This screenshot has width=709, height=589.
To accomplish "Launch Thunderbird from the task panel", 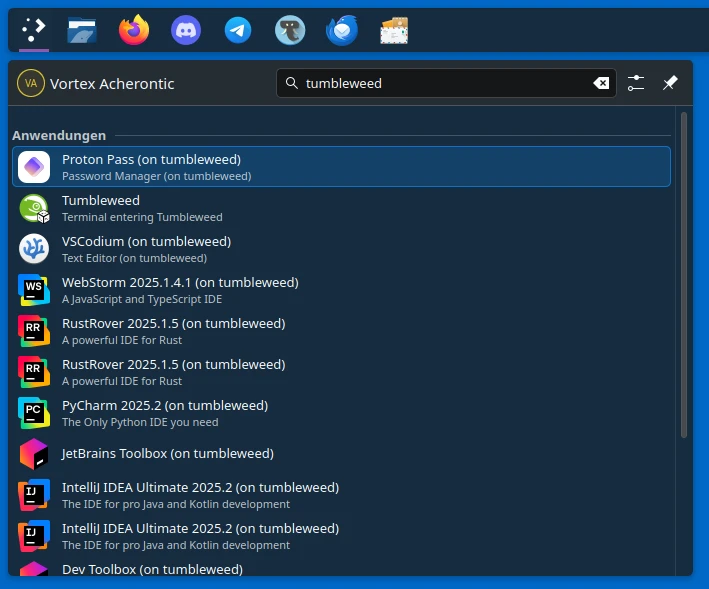I will (342, 30).
